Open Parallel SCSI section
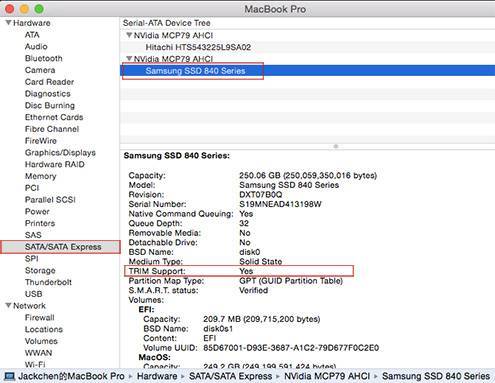Viewport: 495px width, 383px height. pyautogui.click(x=50, y=200)
